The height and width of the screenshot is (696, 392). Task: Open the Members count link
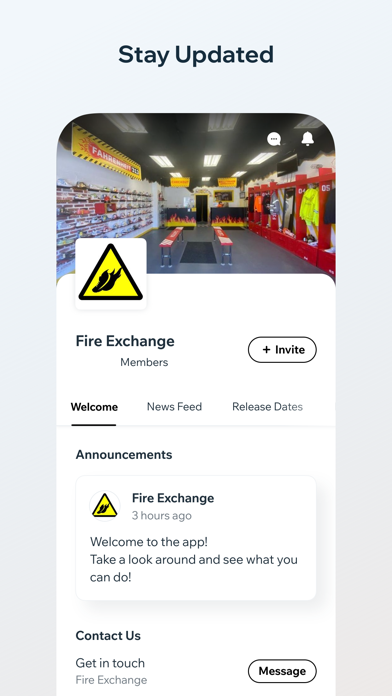[x=144, y=362]
